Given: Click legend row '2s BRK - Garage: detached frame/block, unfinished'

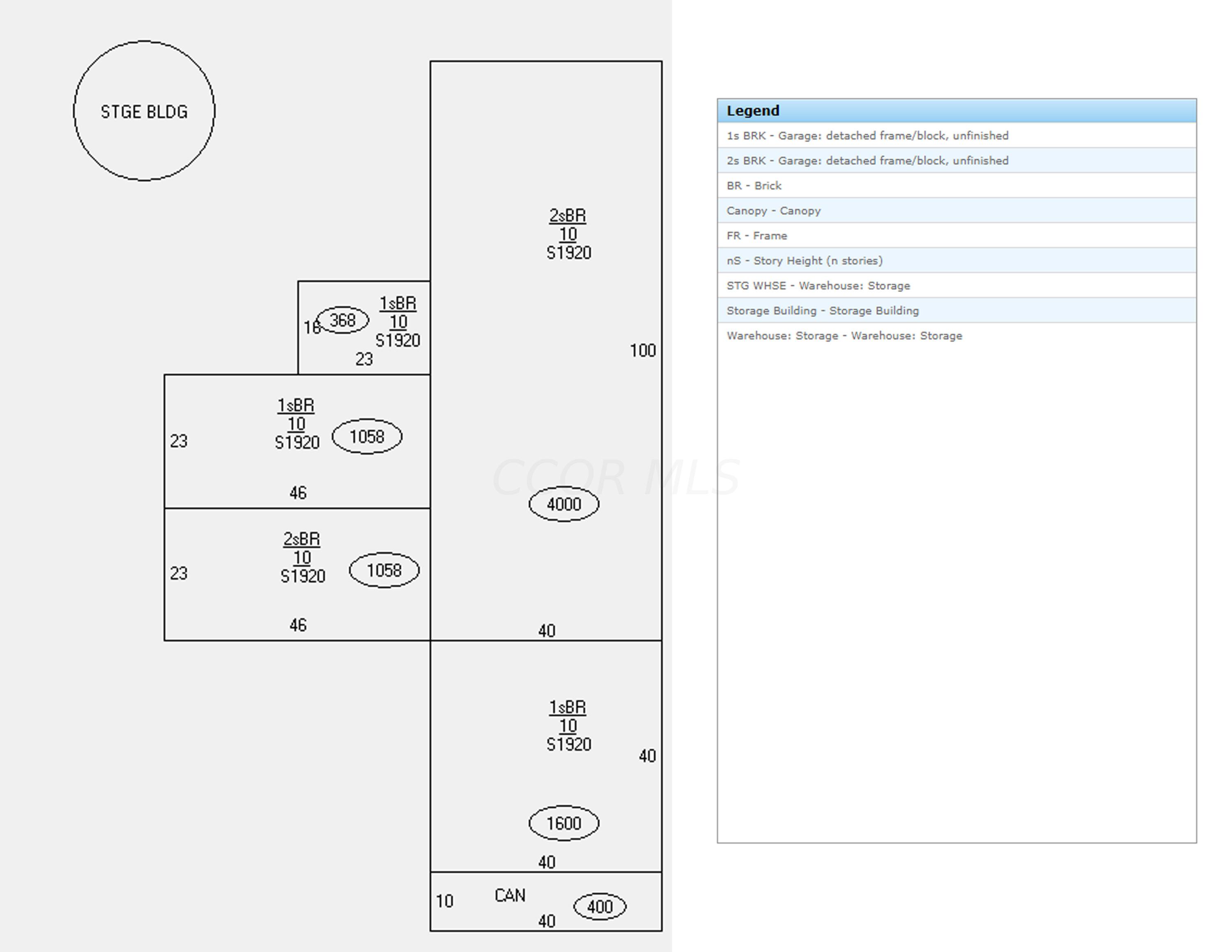Looking at the screenshot, I should [957, 160].
